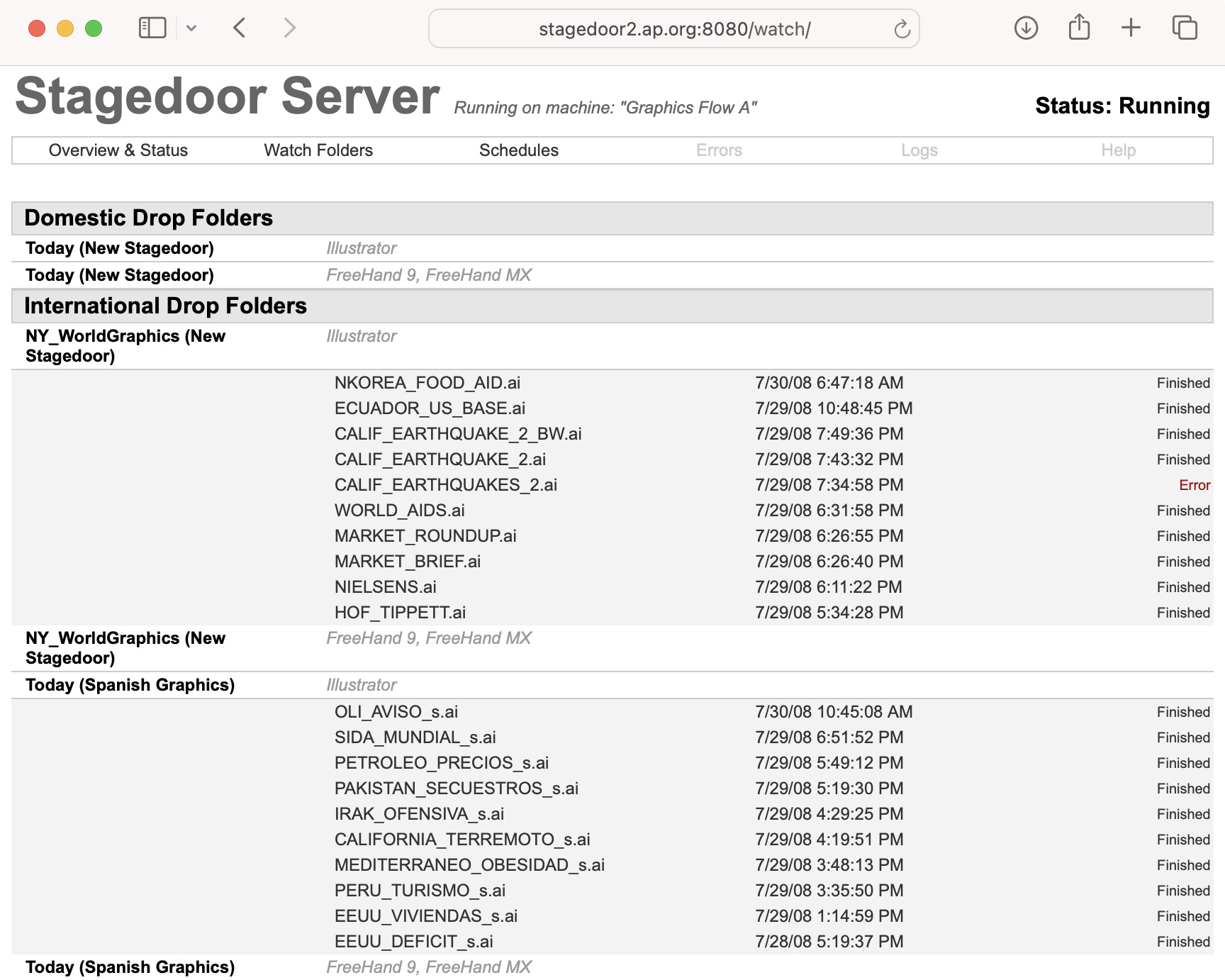Select Today (New Stagedoor) Illustrator folder
This screenshot has width=1225, height=980.
120,248
